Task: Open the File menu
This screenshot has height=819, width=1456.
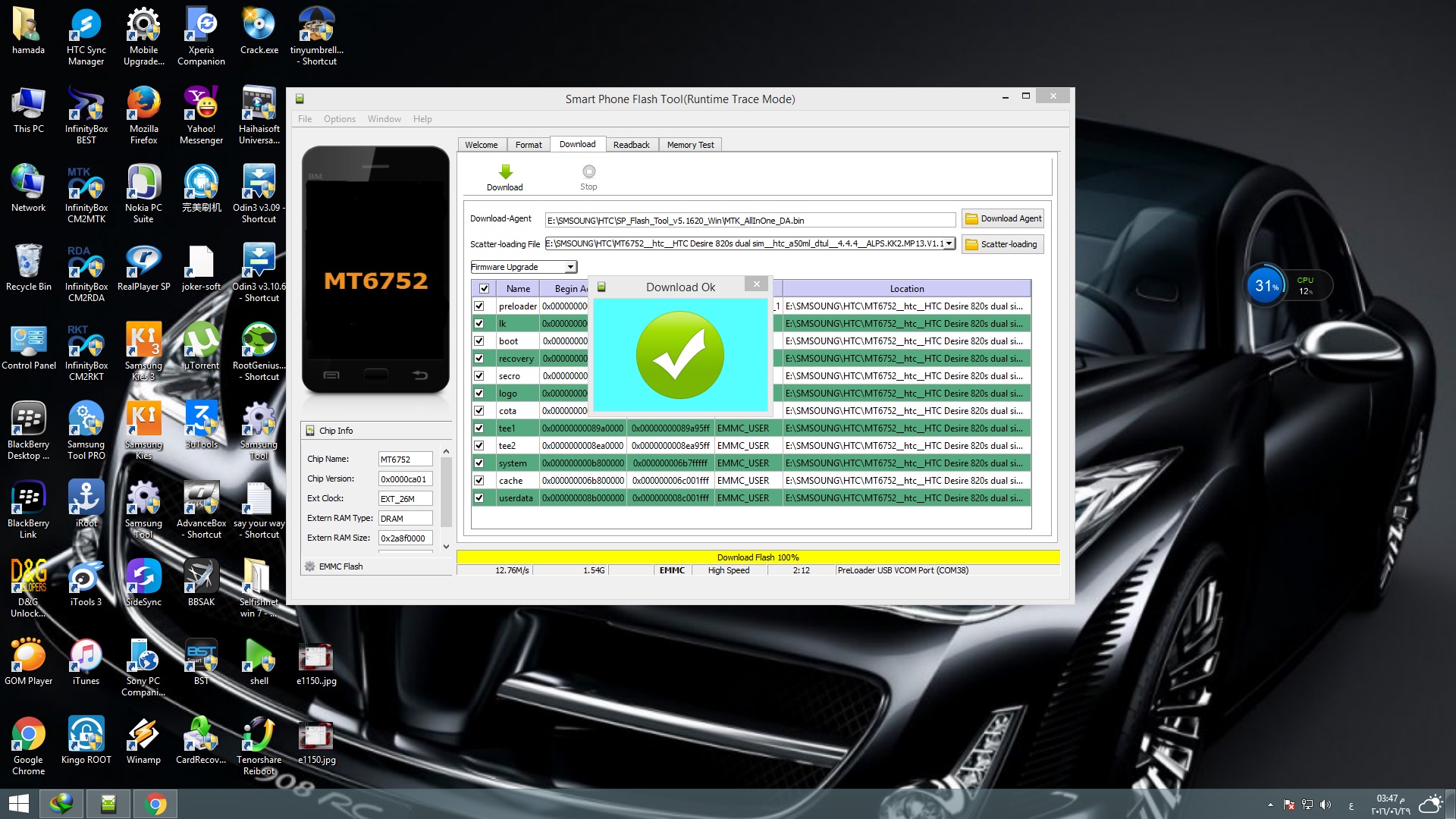Action: click(305, 119)
